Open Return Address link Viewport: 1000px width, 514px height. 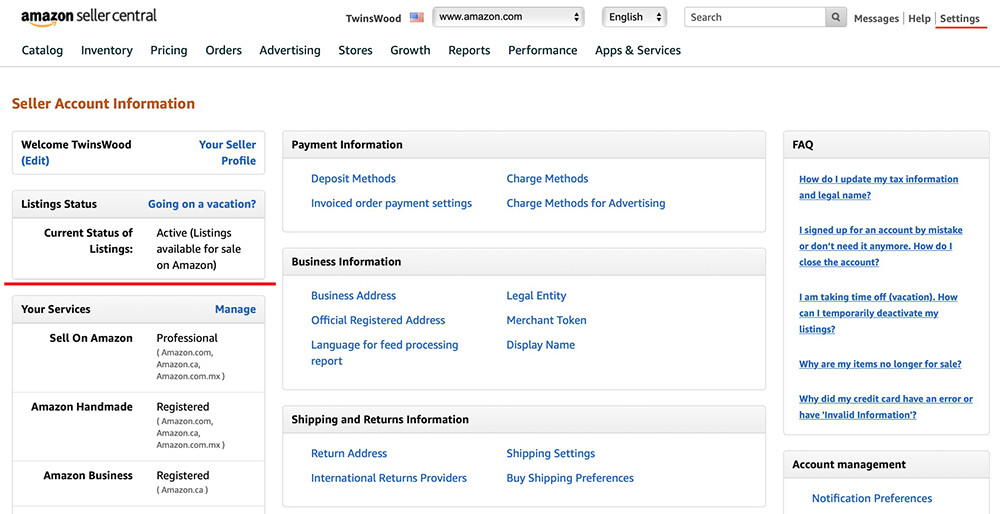click(349, 453)
